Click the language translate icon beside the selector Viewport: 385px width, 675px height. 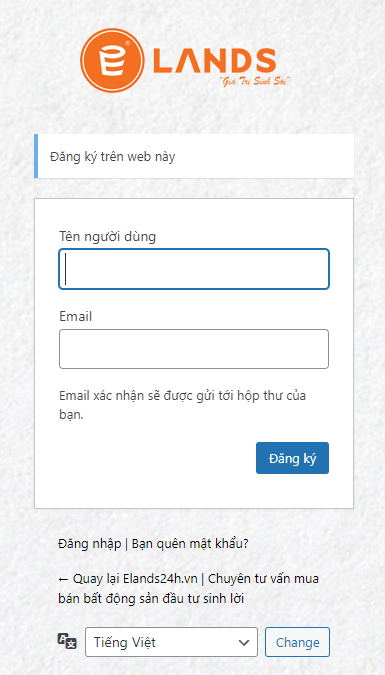coord(67,641)
